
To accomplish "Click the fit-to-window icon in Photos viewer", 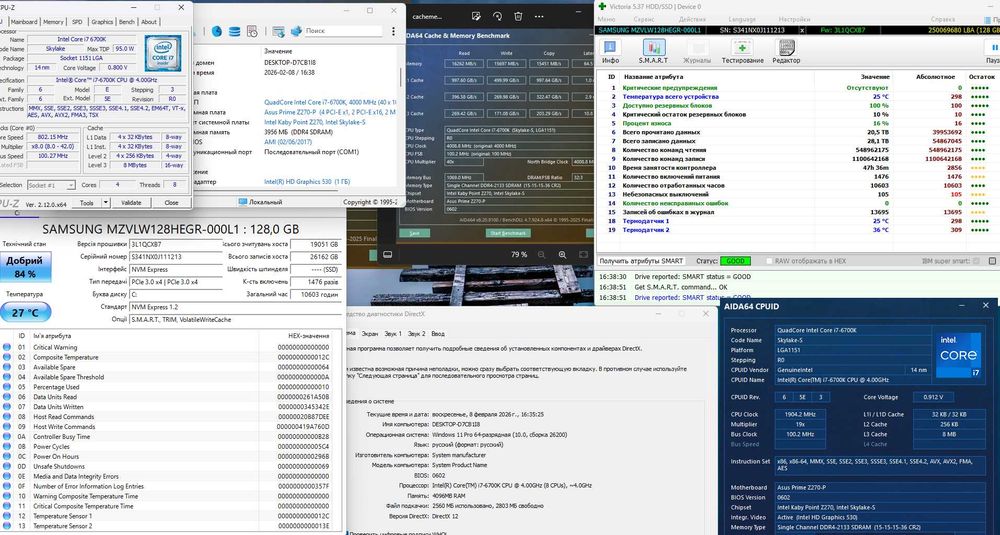I will [584, 254].
